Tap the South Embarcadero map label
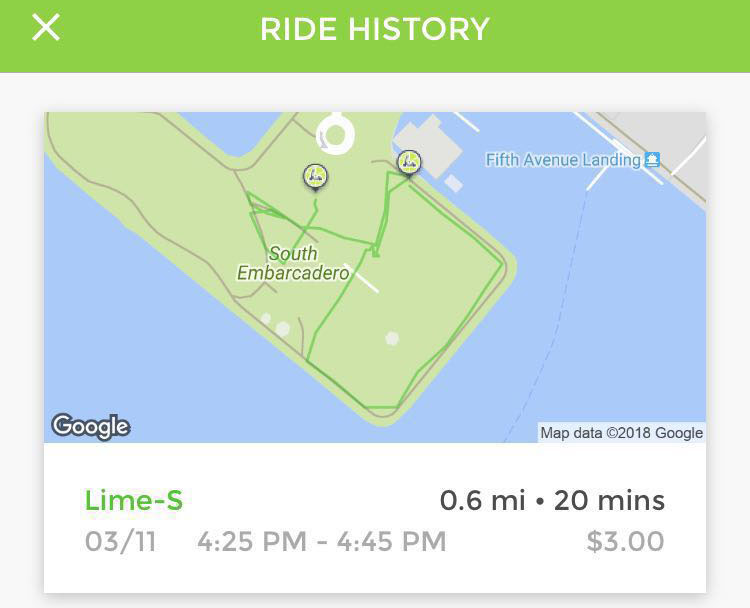The image size is (750, 608). pyautogui.click(x=293, y=263)
